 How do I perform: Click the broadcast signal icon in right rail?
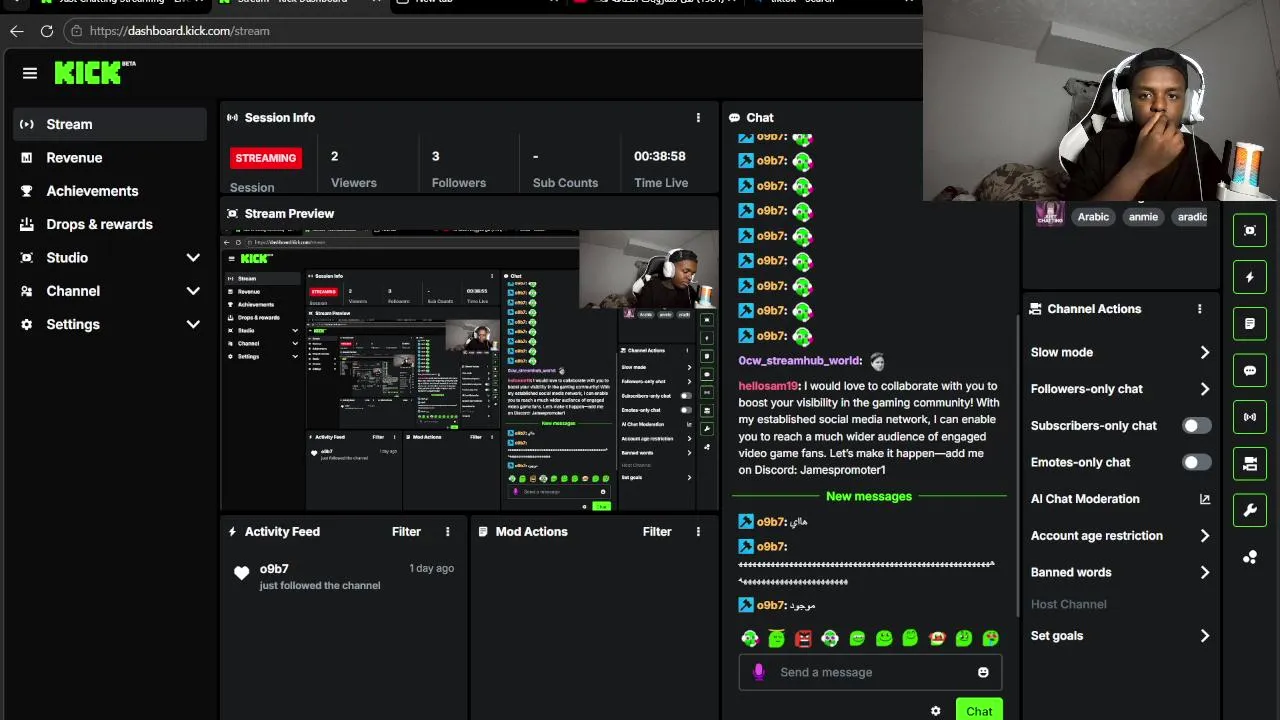pos(1250,417)
